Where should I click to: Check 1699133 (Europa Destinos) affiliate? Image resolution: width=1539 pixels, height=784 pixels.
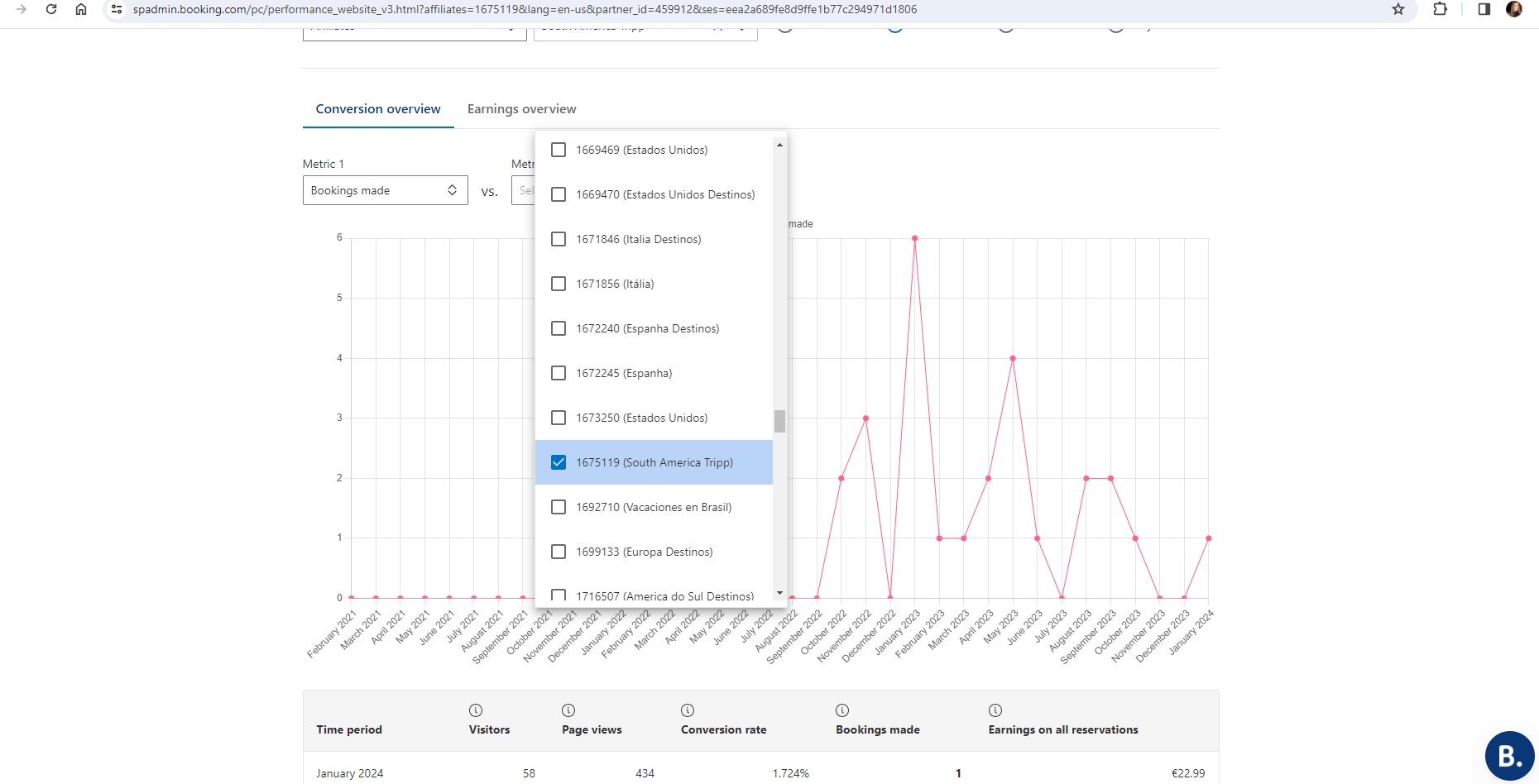tap(559, 552)
